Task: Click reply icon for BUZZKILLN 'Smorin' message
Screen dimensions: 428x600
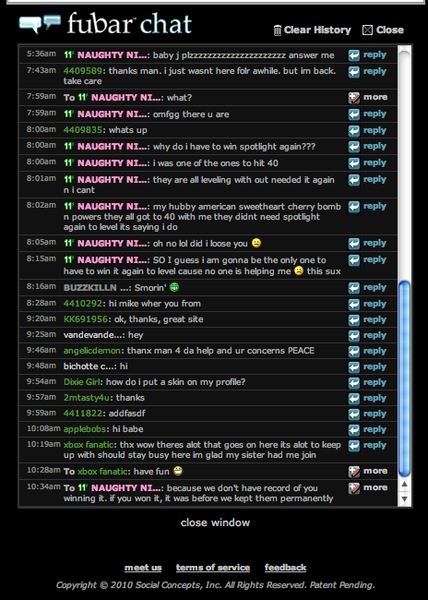Action: [x=354, y=288]
